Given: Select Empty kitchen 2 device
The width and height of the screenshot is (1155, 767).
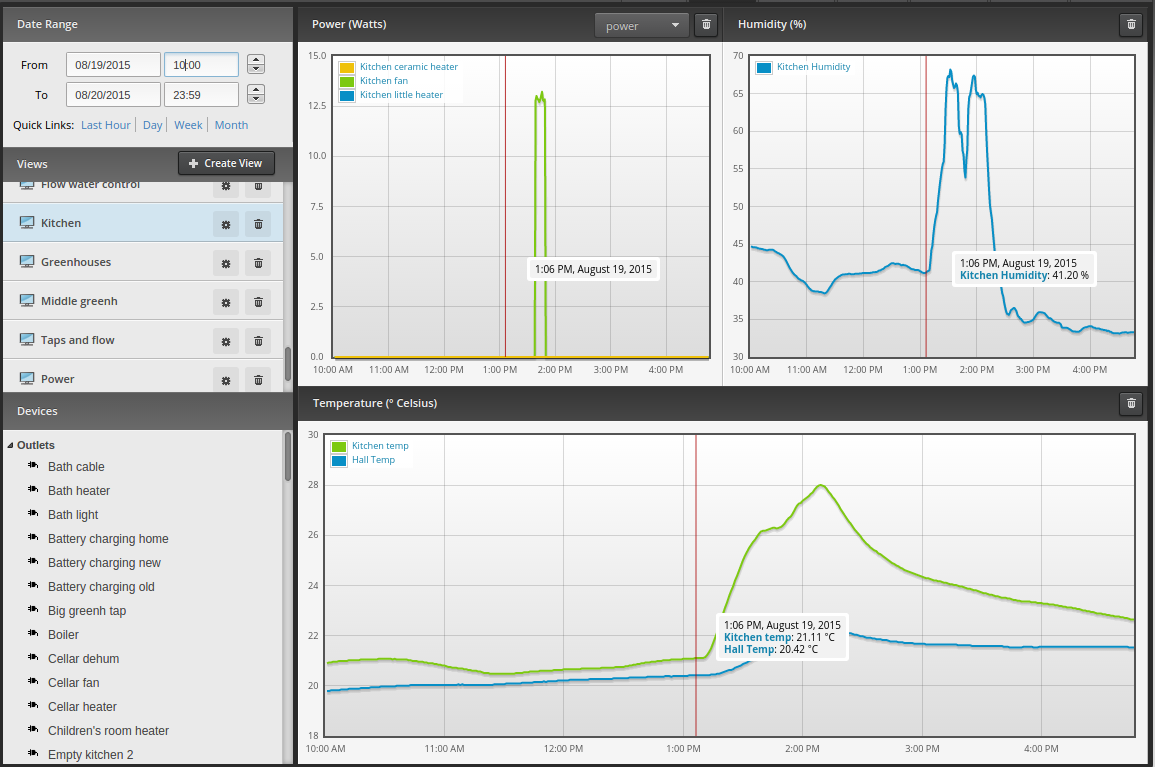Looking at the screenshot, I should pyautogui.click(x=91, y=754).
